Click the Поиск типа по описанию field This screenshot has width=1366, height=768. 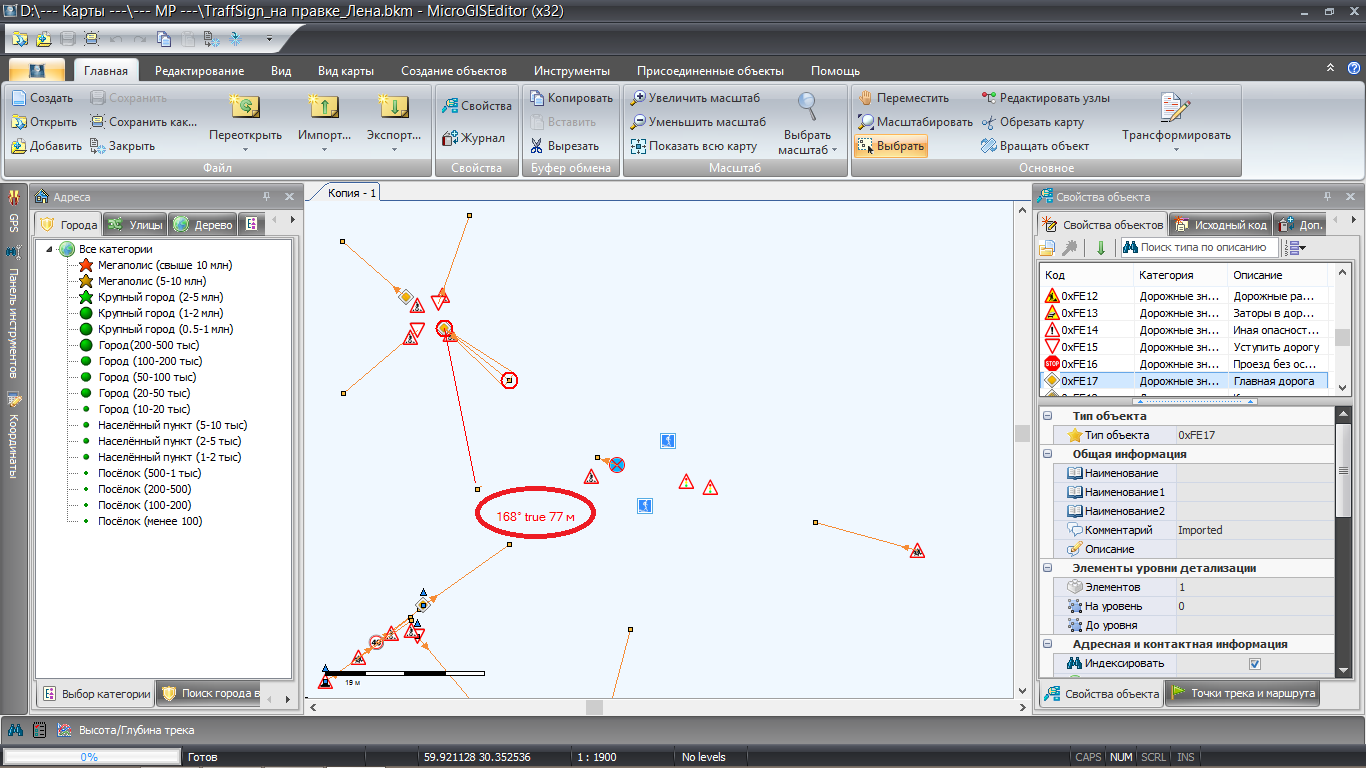(x=1202, y=247)
